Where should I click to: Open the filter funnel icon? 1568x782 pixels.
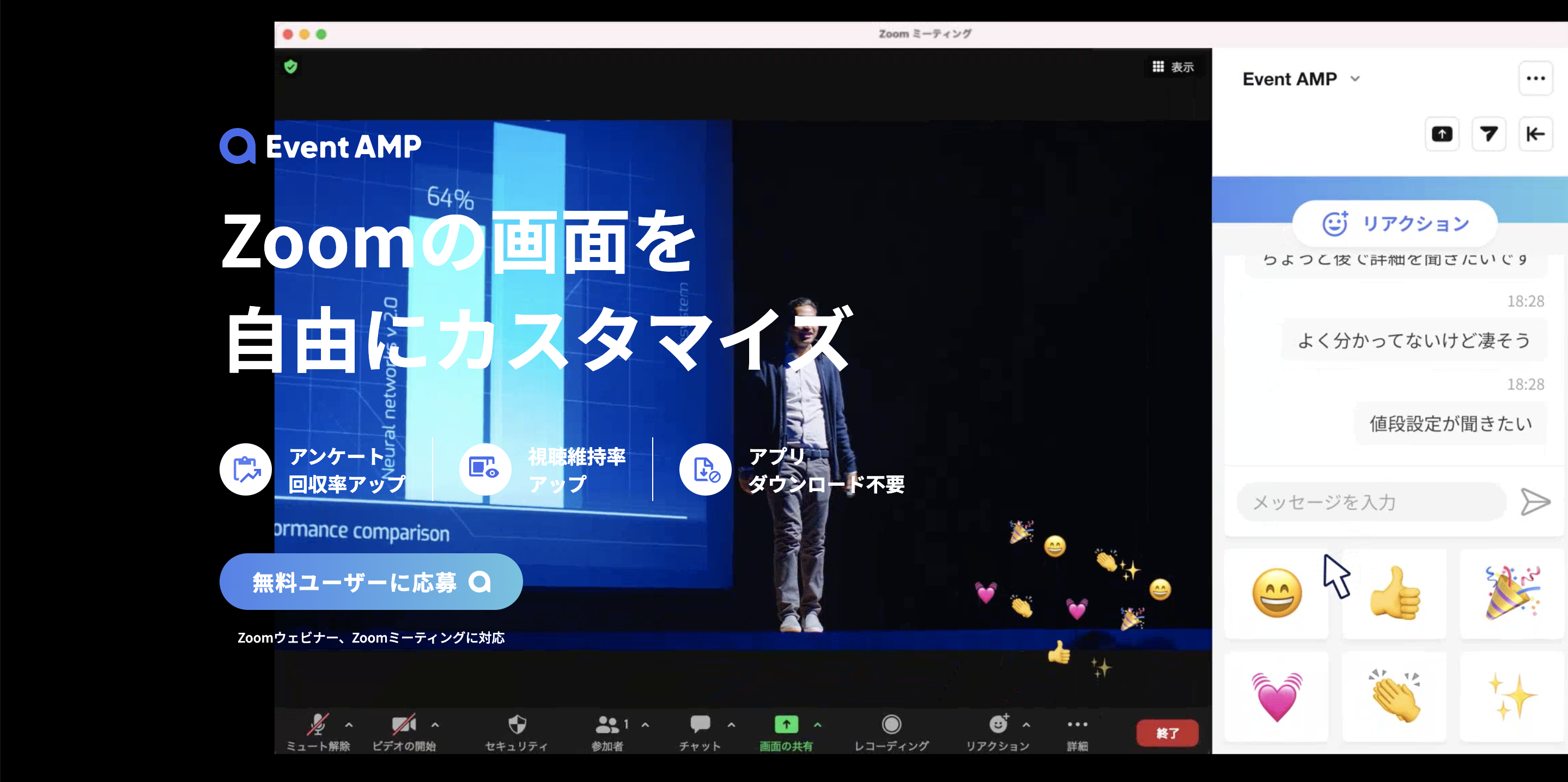1488,134
